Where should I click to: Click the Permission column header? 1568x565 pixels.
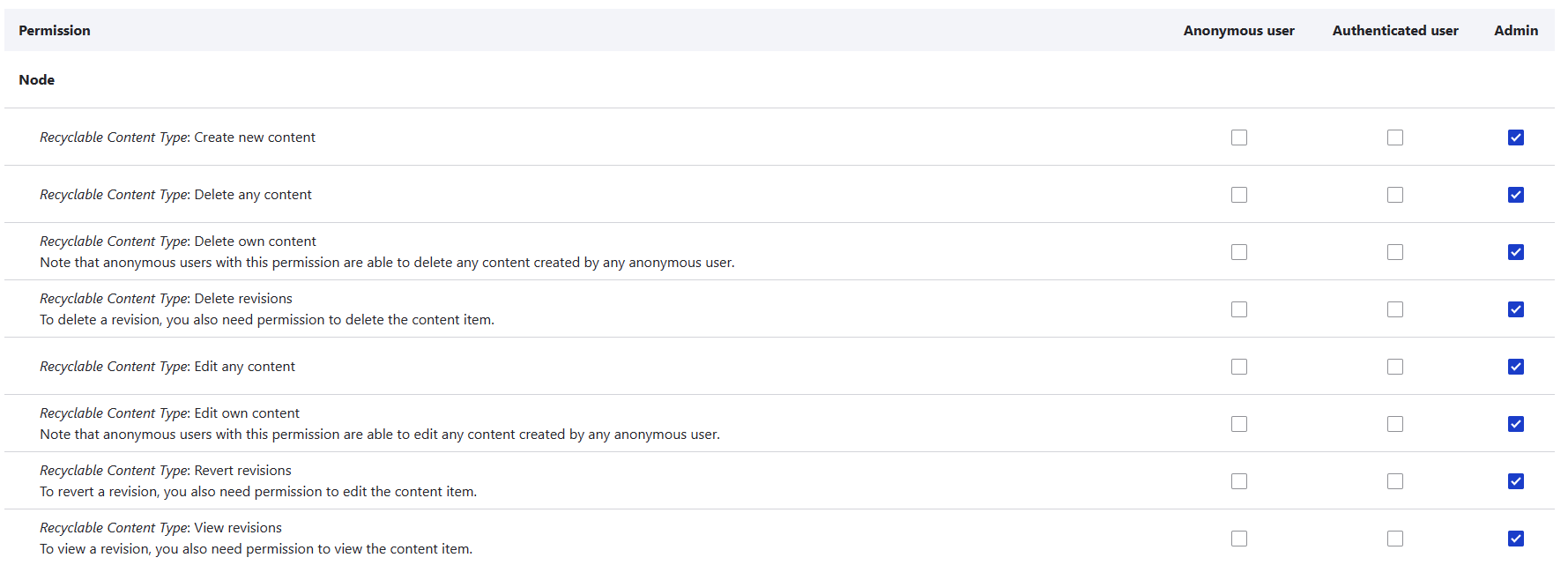click(55, 30)
